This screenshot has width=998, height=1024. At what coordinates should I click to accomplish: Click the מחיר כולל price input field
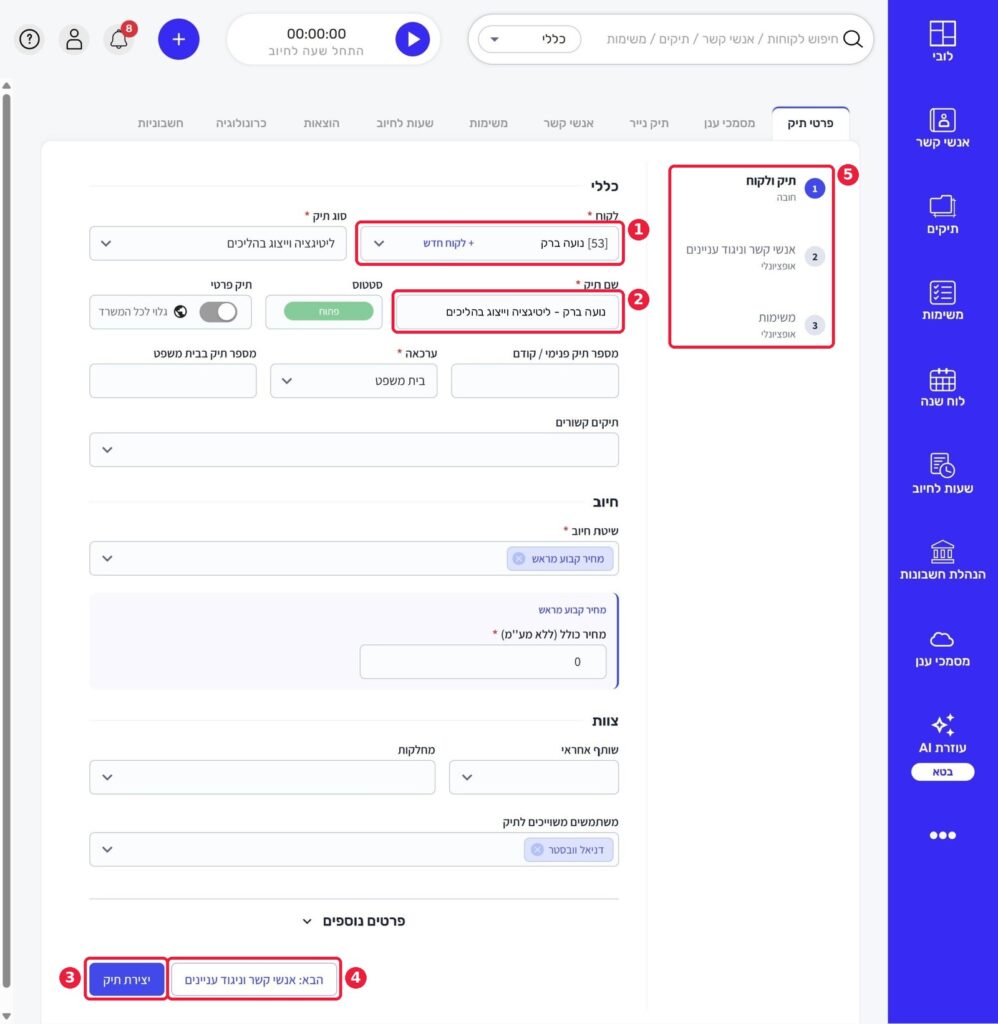click(483, 662)
